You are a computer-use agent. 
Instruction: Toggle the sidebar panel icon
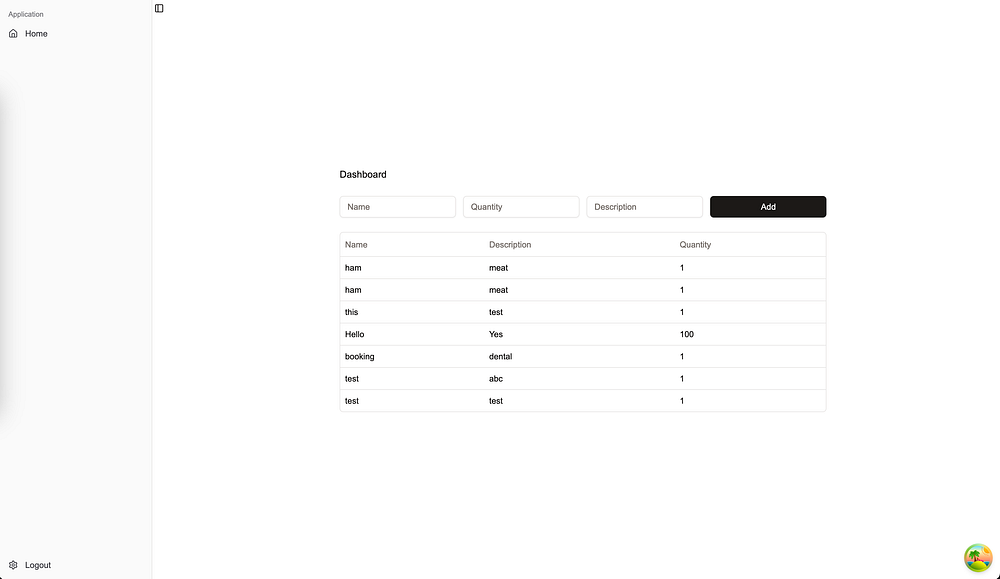click(x=159, y=8)
